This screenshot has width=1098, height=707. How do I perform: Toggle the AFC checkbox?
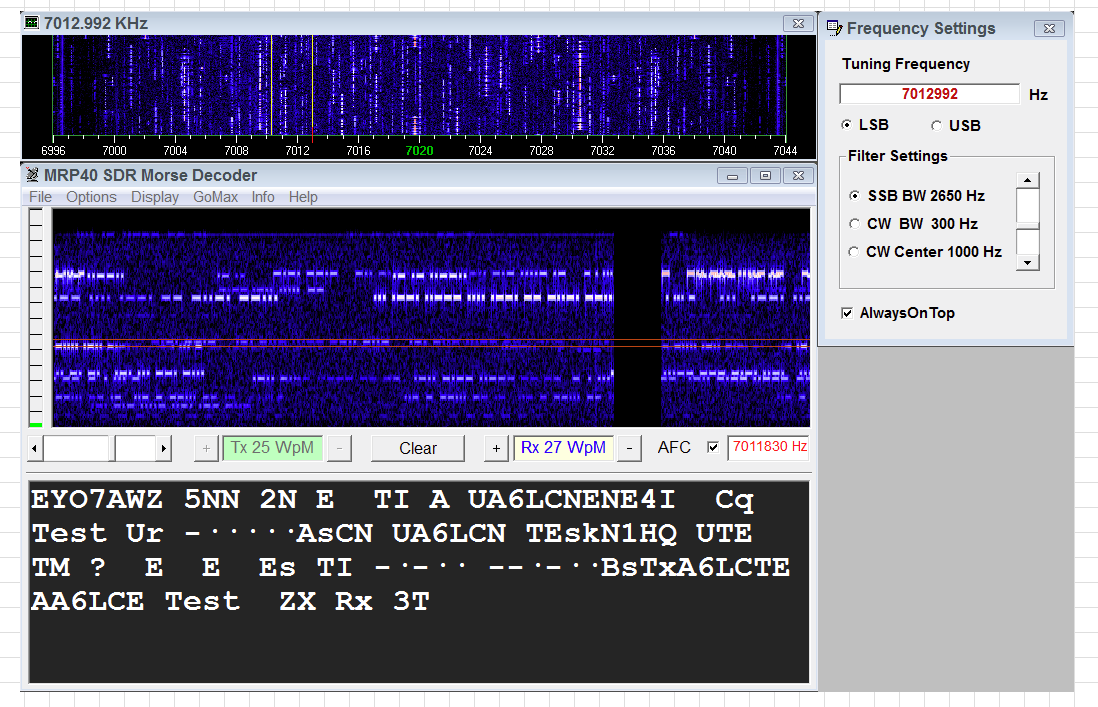click(713, 447)
